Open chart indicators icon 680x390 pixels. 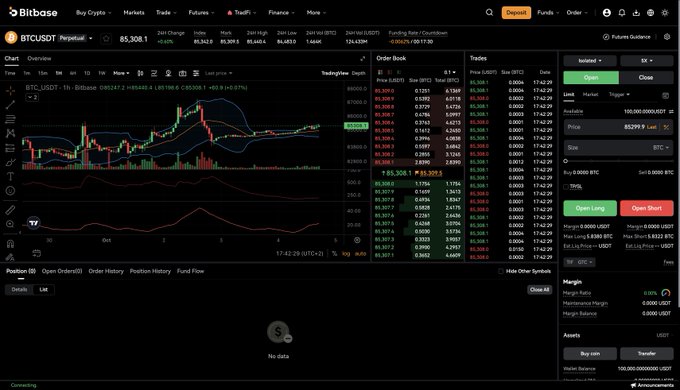(154, 73)
